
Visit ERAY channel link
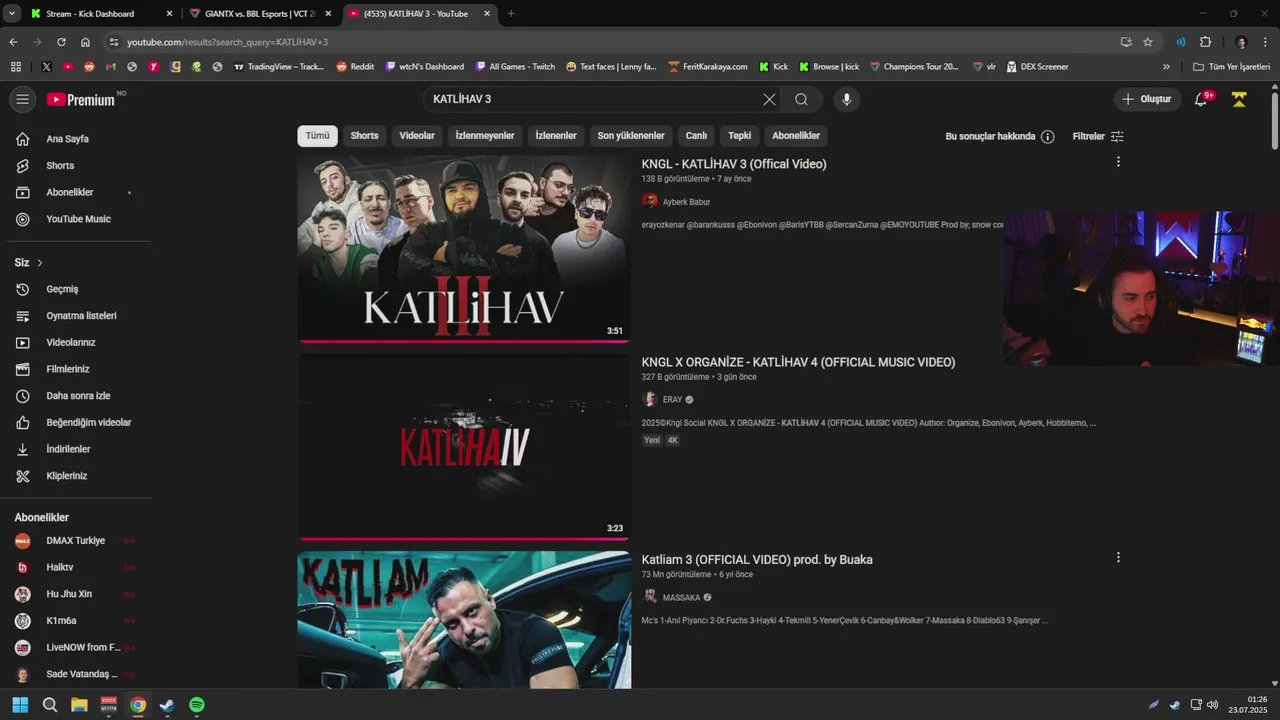[x=672, y=400]
